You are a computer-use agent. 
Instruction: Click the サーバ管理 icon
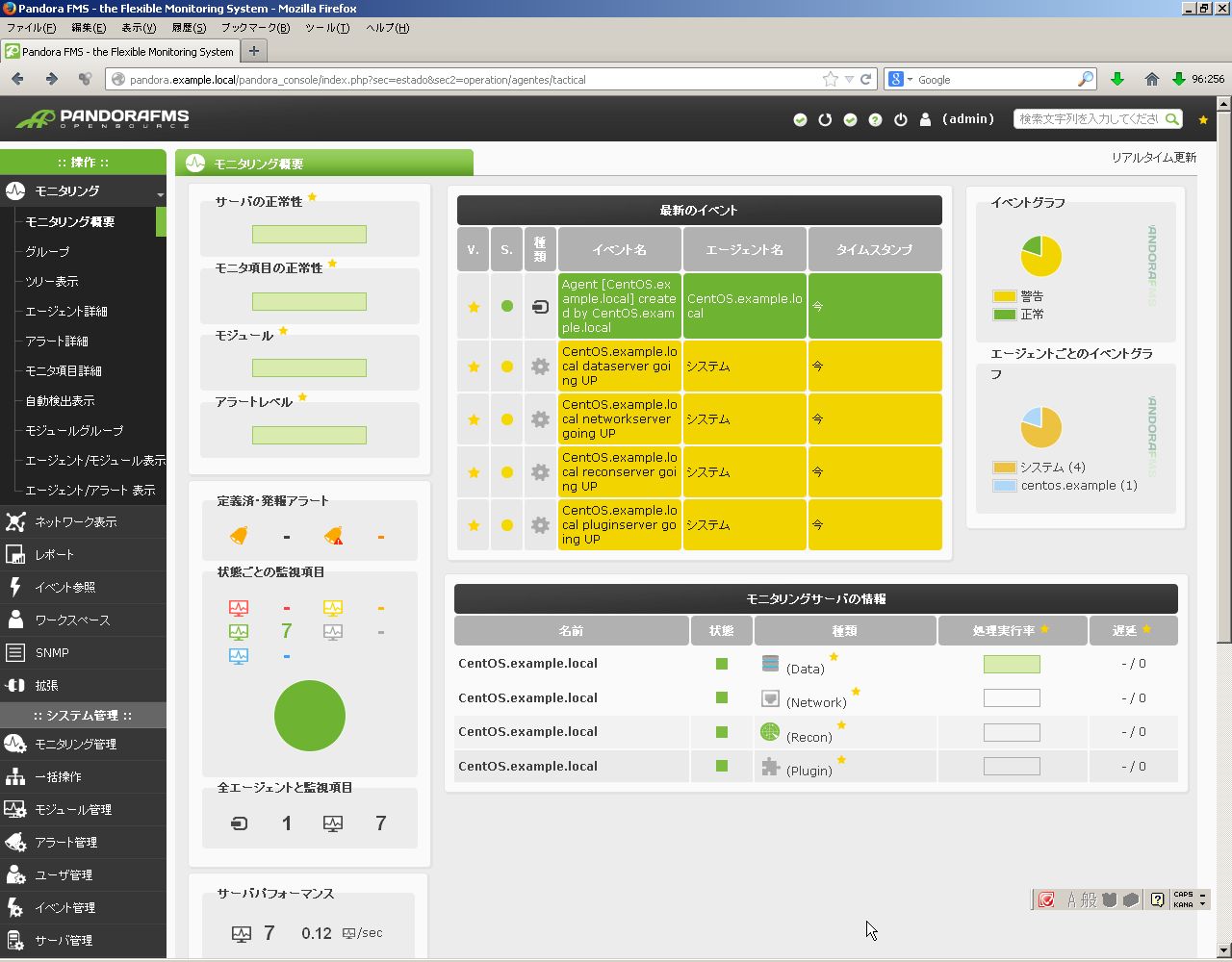(x=15, y=940)
